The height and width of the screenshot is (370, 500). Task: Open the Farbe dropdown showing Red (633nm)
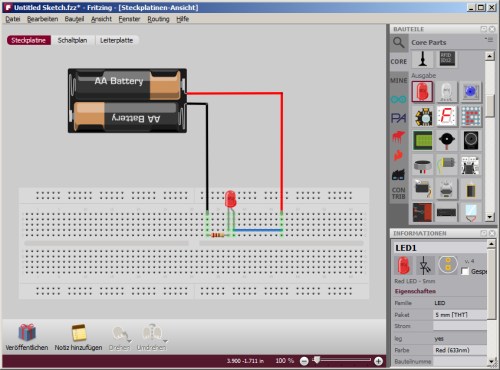click(x=460, y=350)
